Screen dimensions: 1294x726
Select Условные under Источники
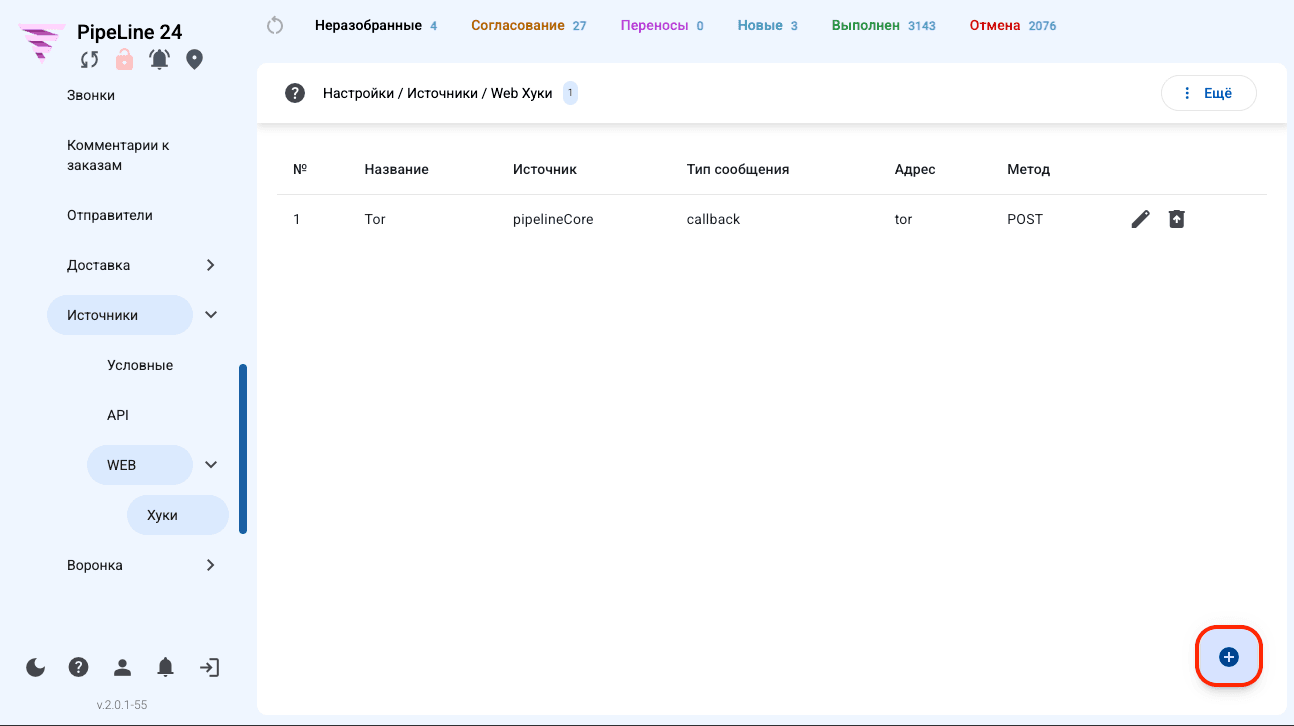(x=140, y=365)
